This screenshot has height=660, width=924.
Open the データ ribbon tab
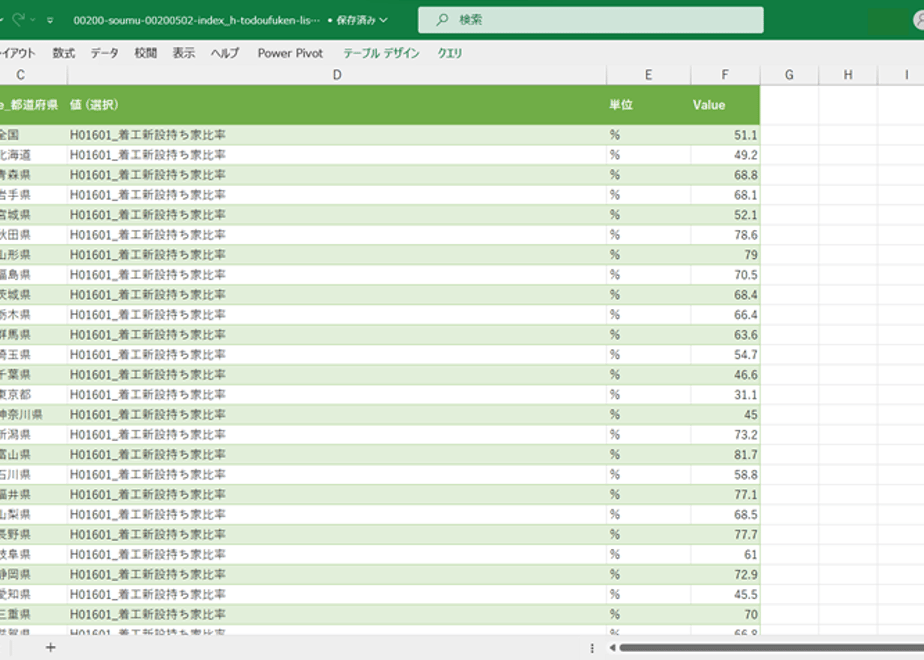pyautogui.click(x=104, y=53)
